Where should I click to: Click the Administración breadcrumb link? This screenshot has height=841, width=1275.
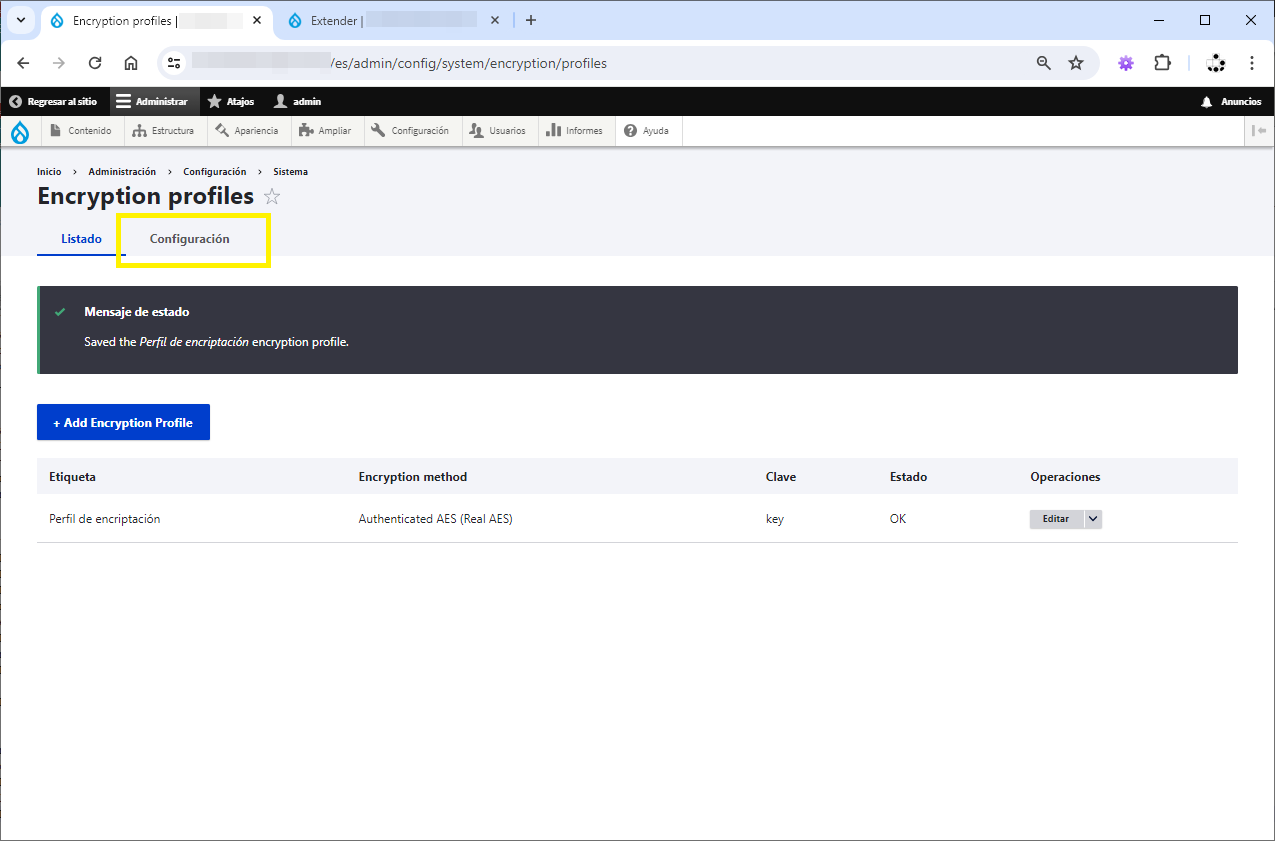(x=122, y=172)
